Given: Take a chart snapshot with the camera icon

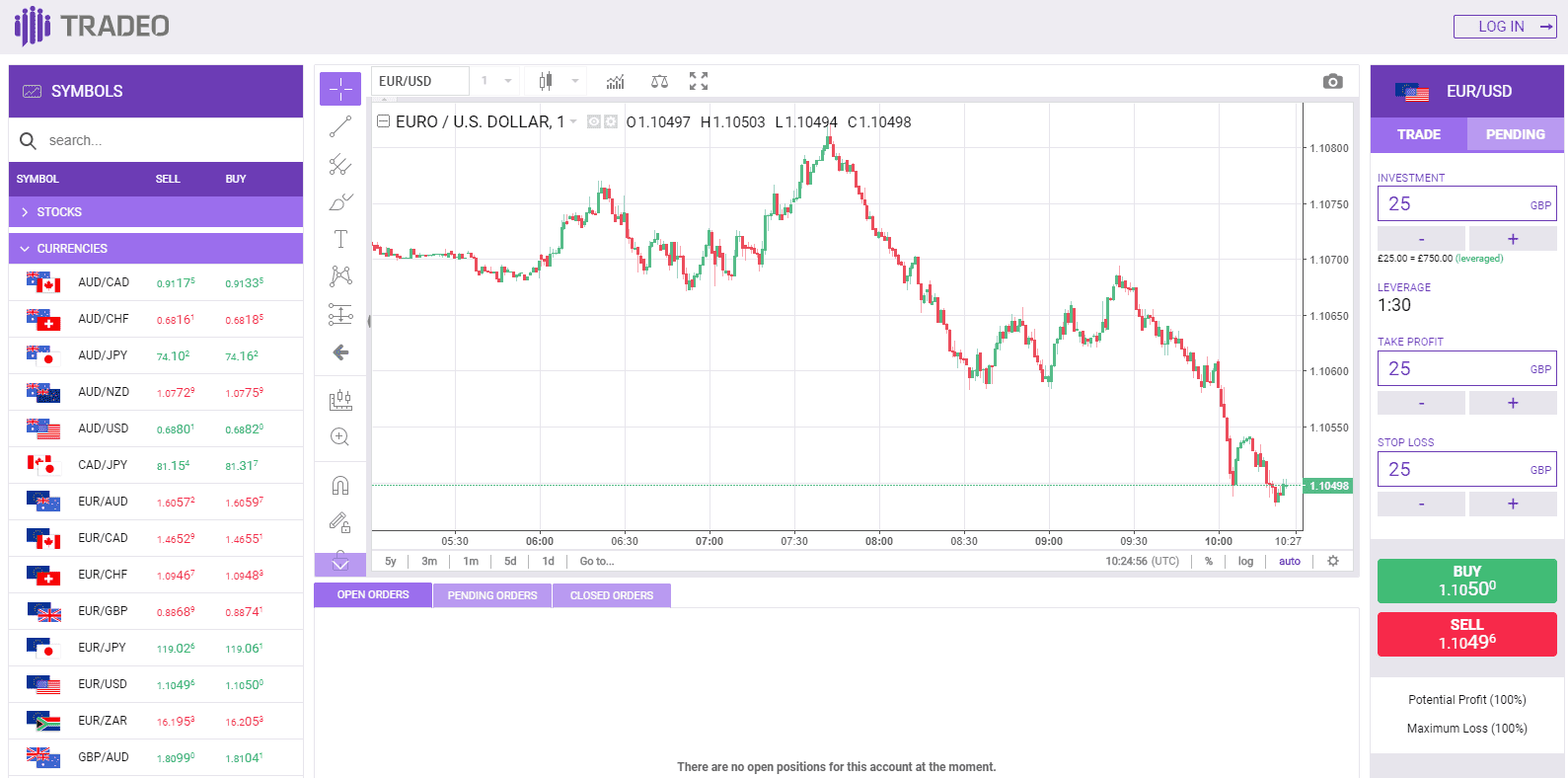Looking at the screenshot, I should click(x=1333, y=81).
